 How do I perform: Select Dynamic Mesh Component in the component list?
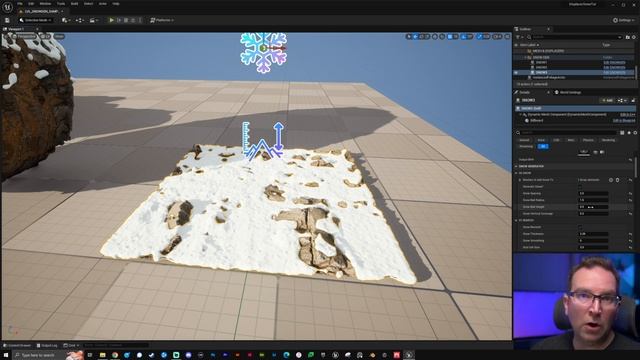[x=567, y=115]
